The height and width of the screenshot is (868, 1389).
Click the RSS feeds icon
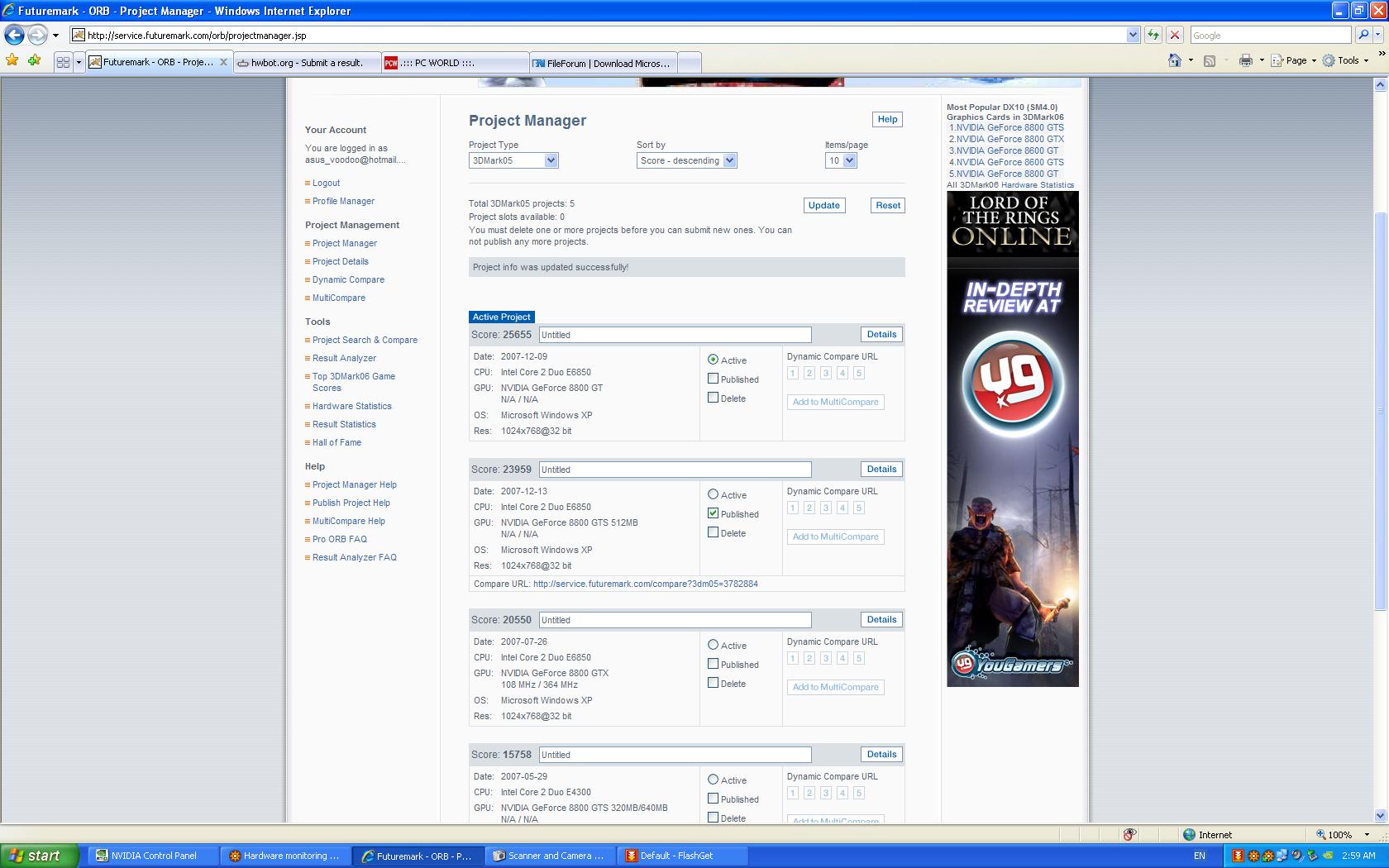(1209, 61)
